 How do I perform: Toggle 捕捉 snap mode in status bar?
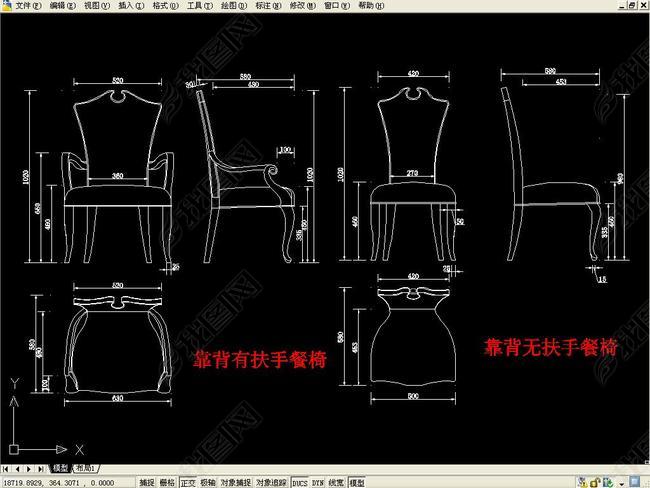pos(147,482)
